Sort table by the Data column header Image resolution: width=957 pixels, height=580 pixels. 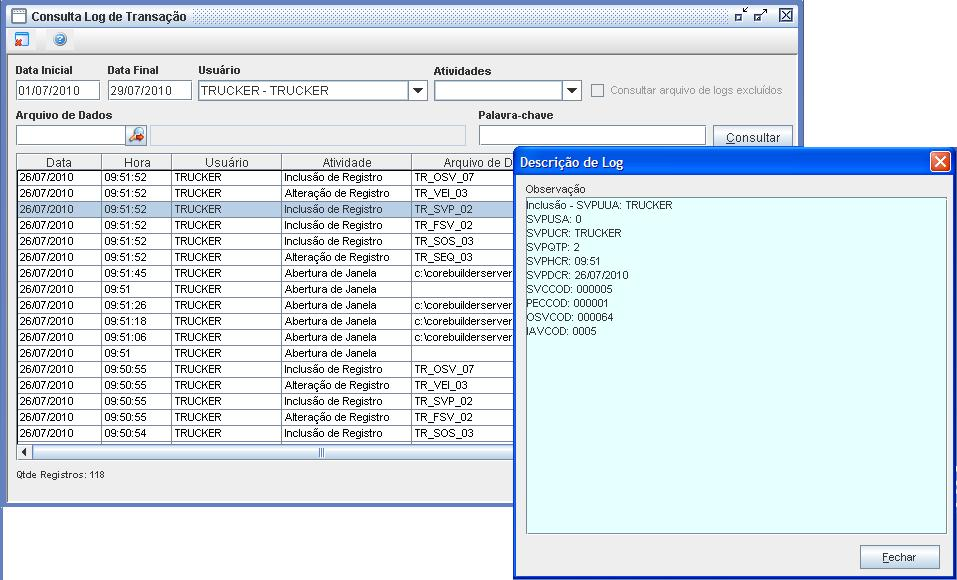click(59, 162)
